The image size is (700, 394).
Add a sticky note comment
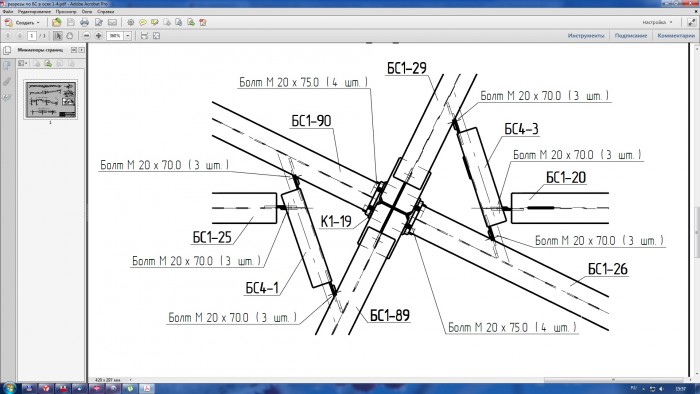[143, 22]
